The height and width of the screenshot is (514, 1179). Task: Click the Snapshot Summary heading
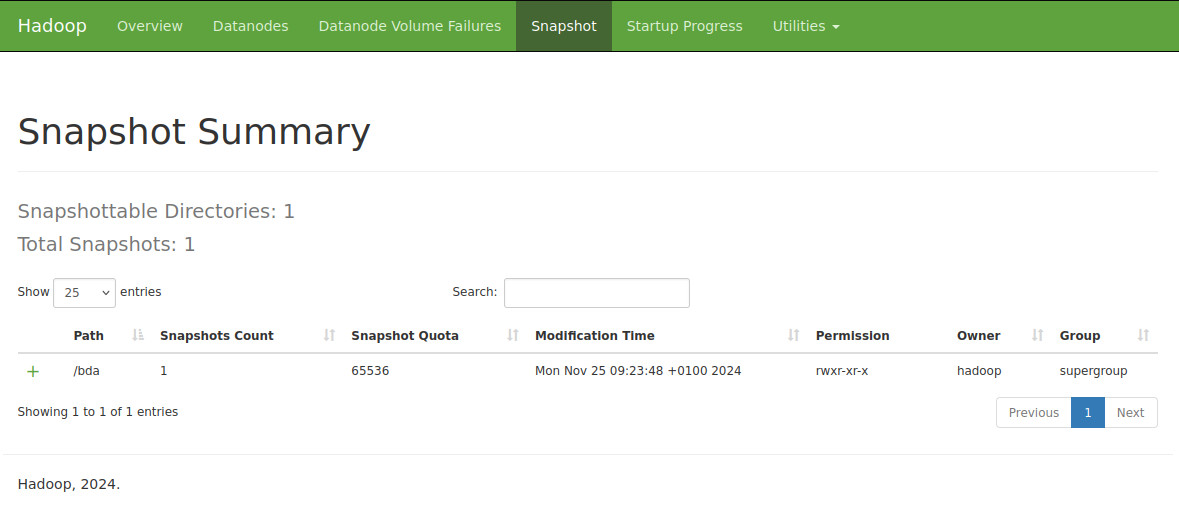(x=194, y=132)
